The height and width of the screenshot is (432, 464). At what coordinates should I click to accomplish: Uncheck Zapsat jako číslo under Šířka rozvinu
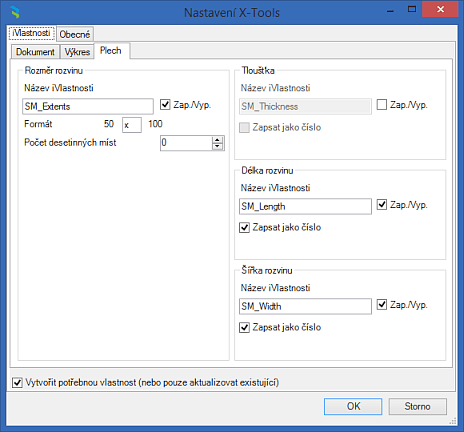pyautogui.click(x=244, y=327)
